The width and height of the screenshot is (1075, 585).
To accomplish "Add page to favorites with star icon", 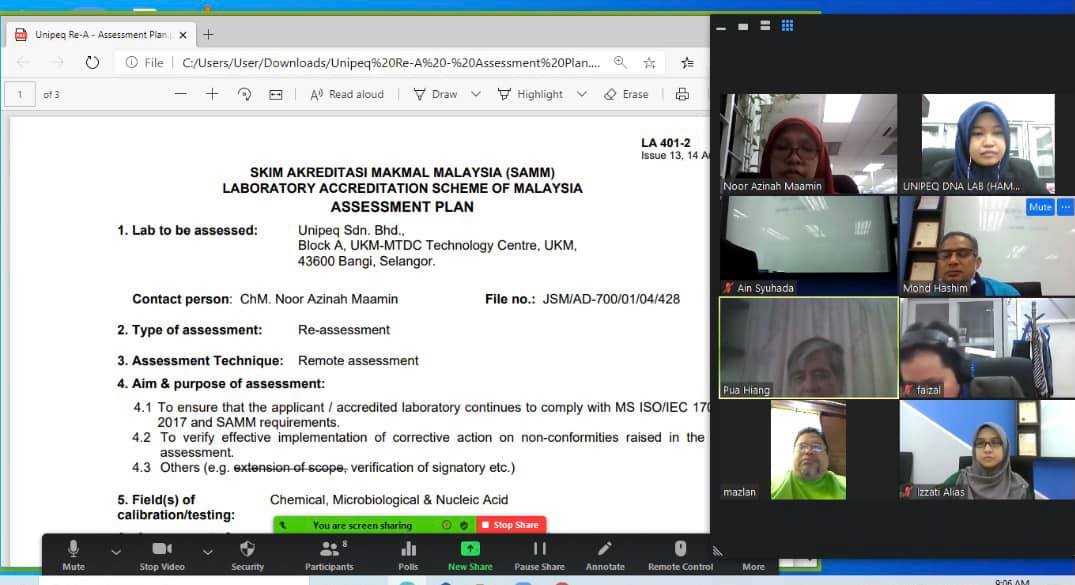I will click(x=649, y=62).
